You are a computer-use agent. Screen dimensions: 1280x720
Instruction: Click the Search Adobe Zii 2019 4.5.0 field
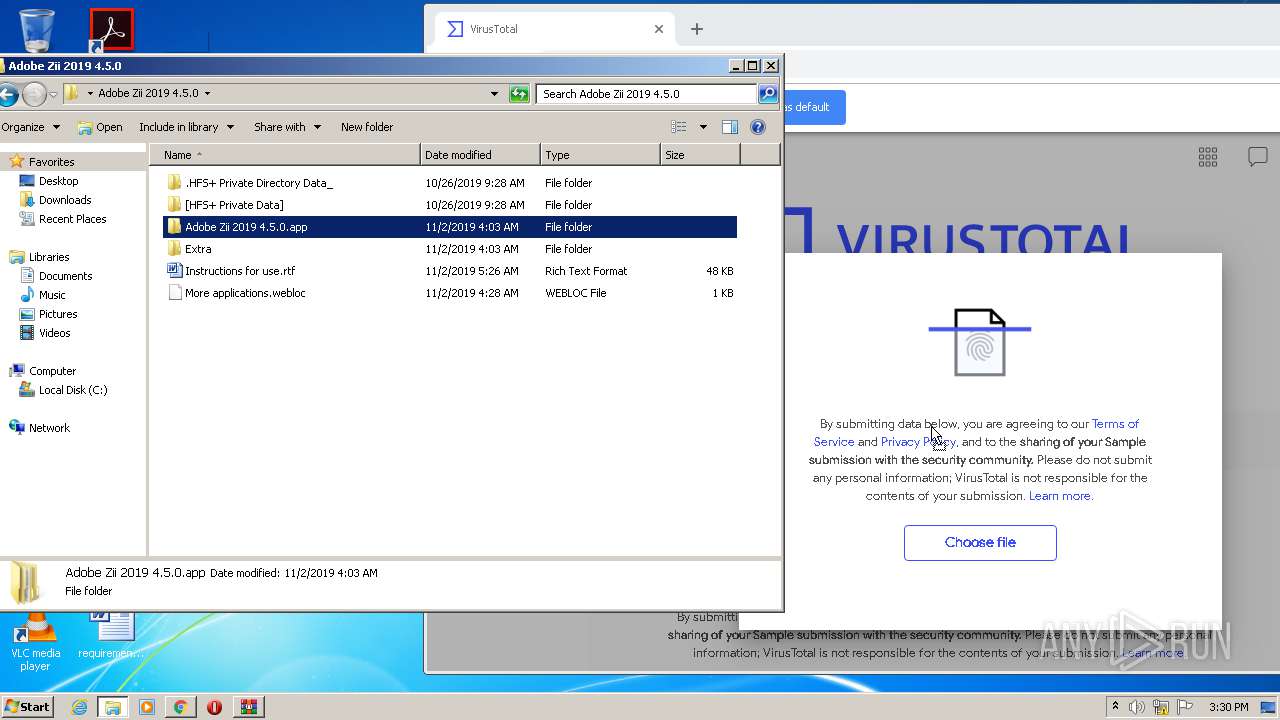[x=646, y=94]
